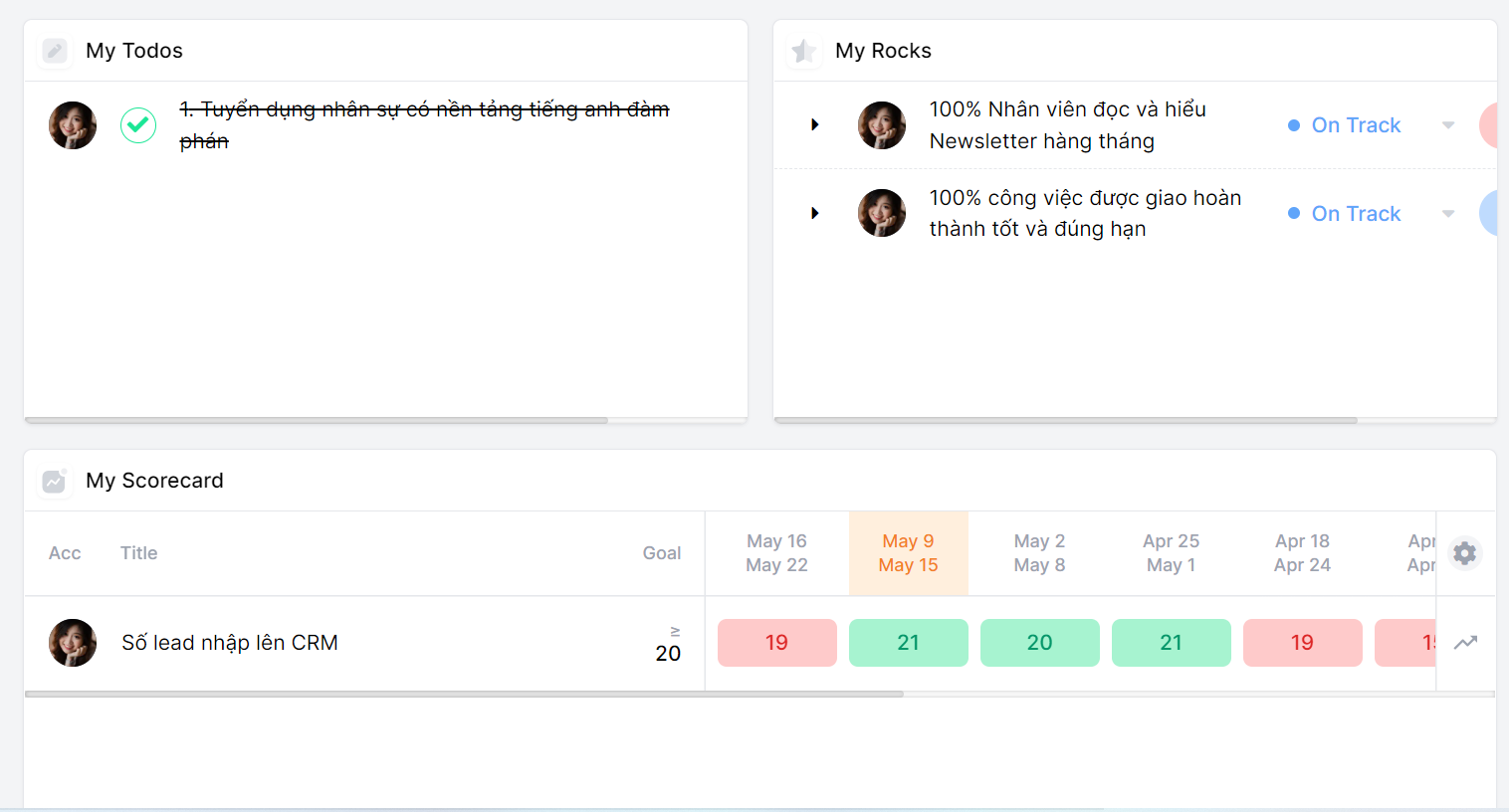
Task: Click the red 19 score for May 16 week
Action: tap(776, 643)
